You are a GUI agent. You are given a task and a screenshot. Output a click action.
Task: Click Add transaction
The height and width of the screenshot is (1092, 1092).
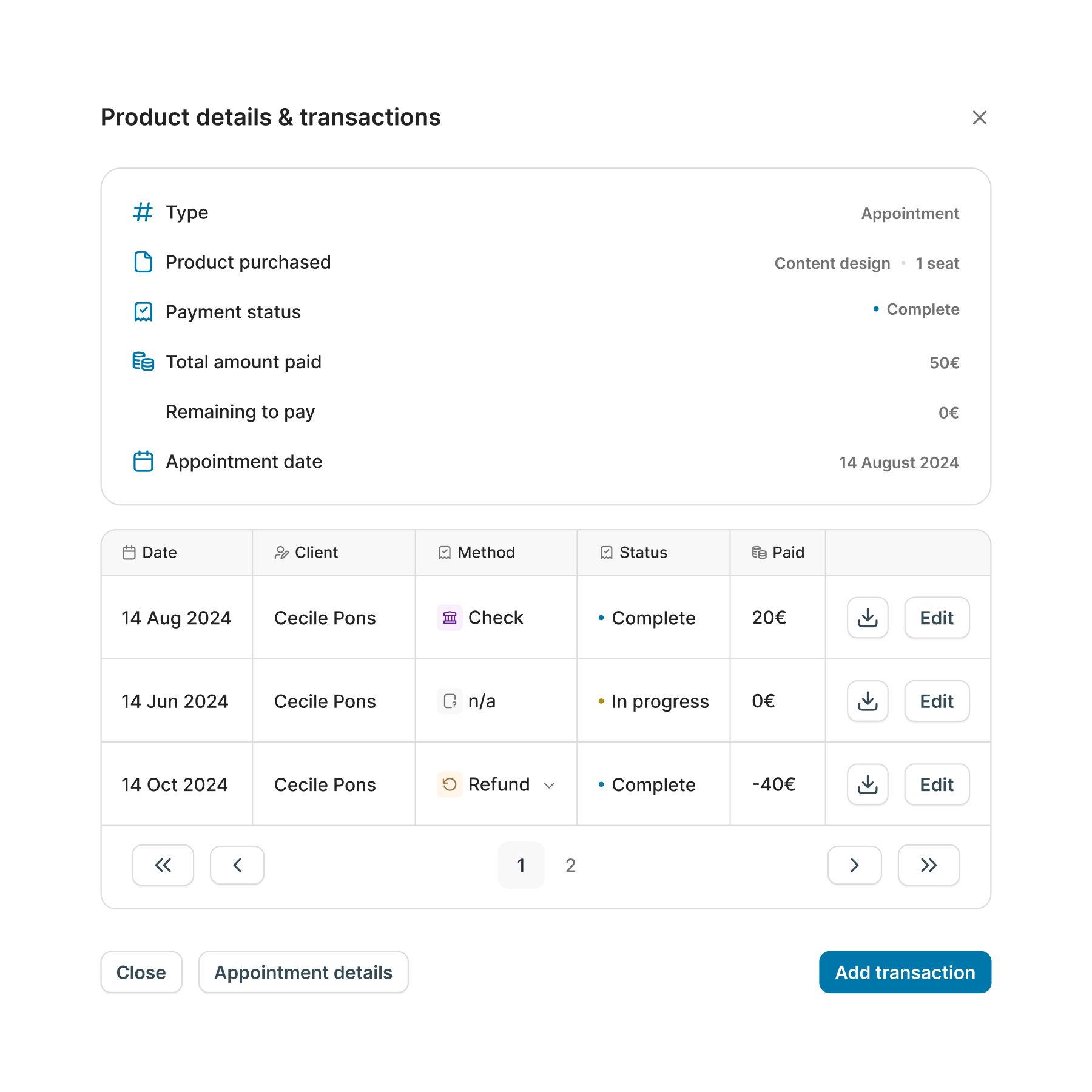point(904,972)
